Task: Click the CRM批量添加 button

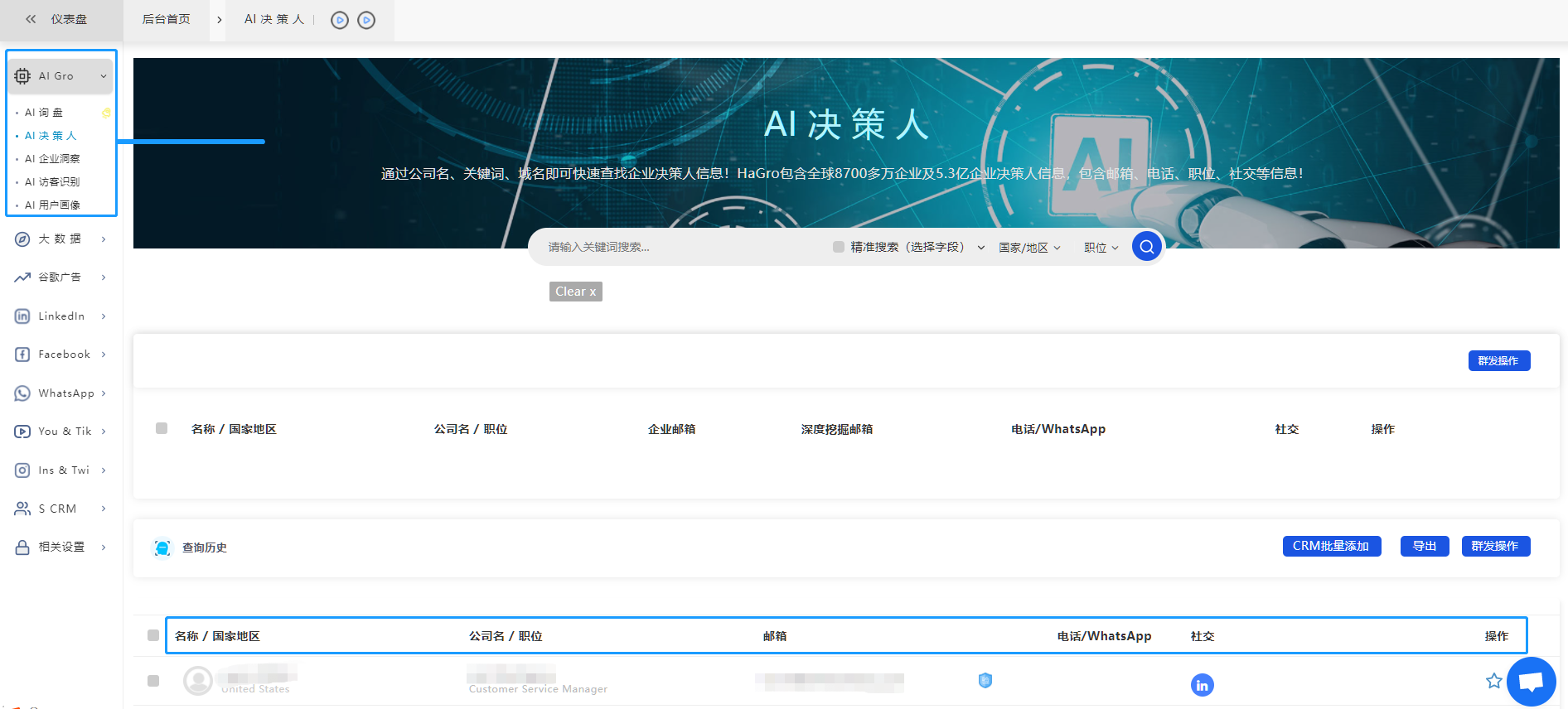Action: click(x=1331, y=547)
